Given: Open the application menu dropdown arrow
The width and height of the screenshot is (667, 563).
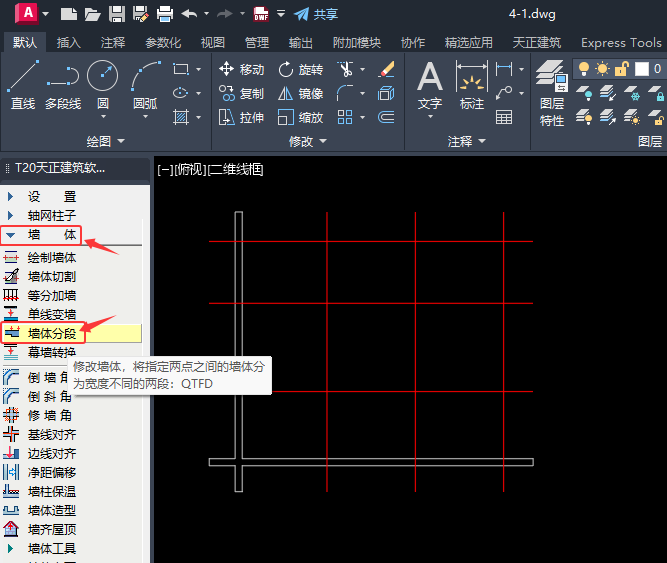Looking at the screenshot, I should [45, 14].
